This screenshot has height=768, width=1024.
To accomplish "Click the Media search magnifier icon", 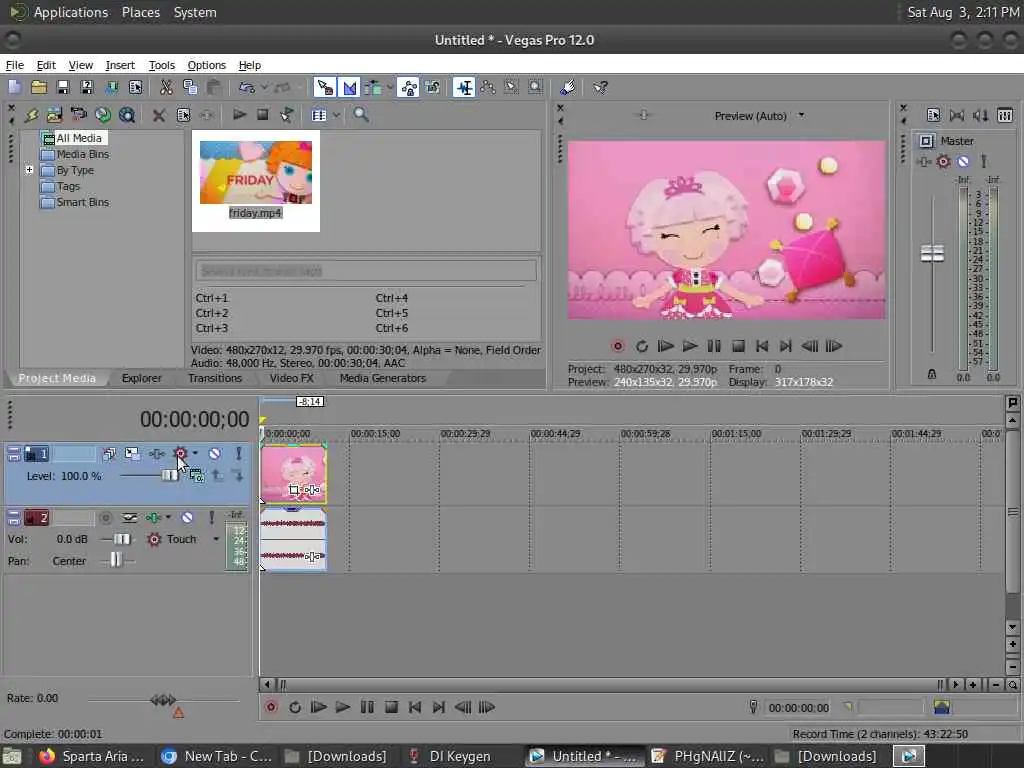I will coord(360,115).
